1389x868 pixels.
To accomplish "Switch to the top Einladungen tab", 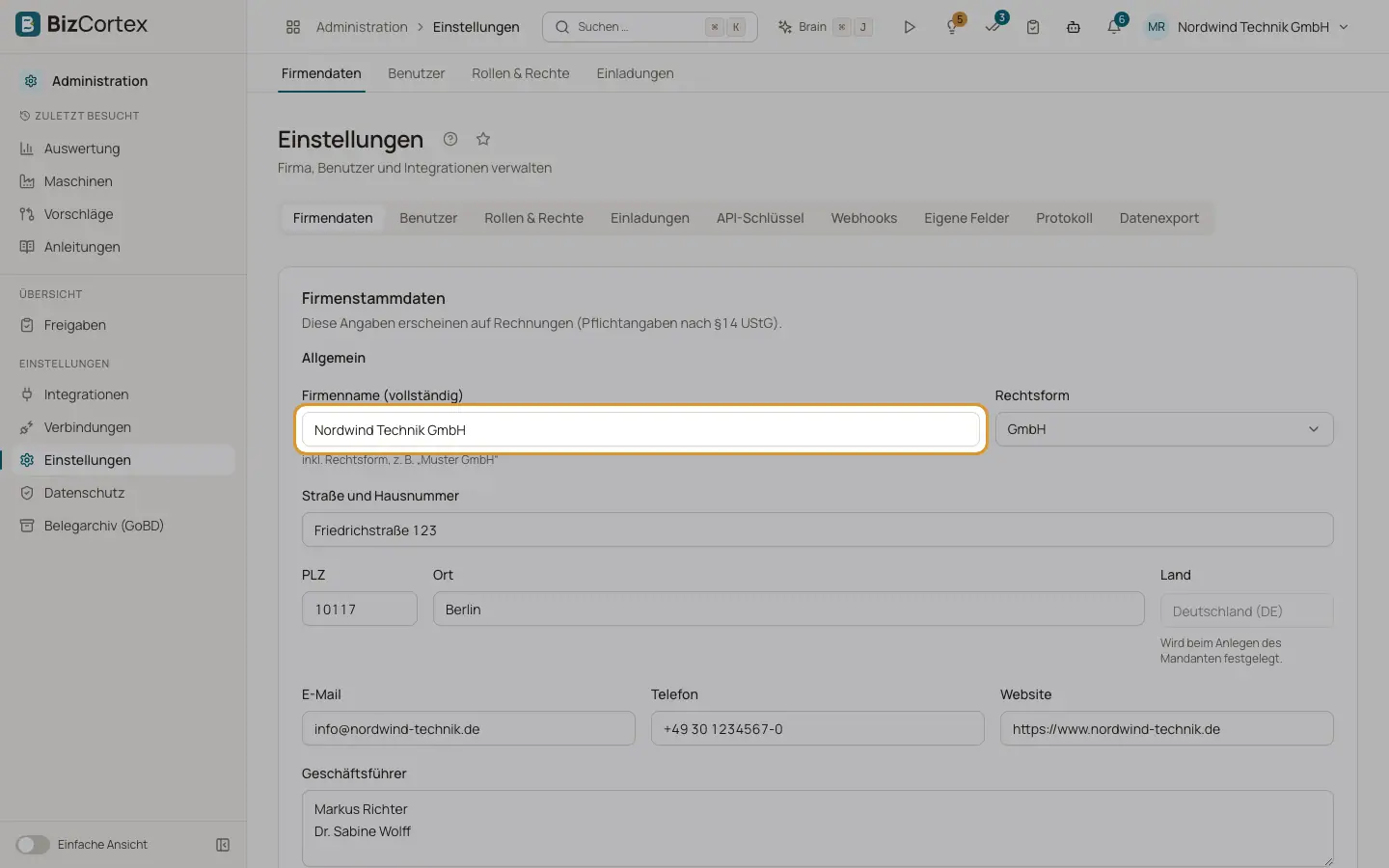I will [635, 73].
